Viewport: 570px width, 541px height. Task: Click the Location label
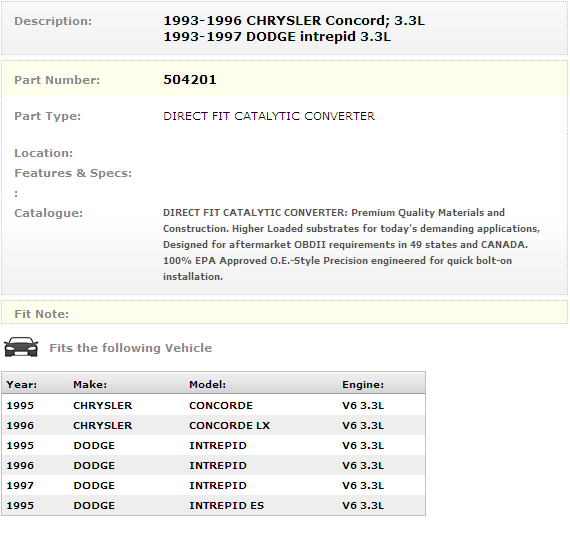coord(44,153)
